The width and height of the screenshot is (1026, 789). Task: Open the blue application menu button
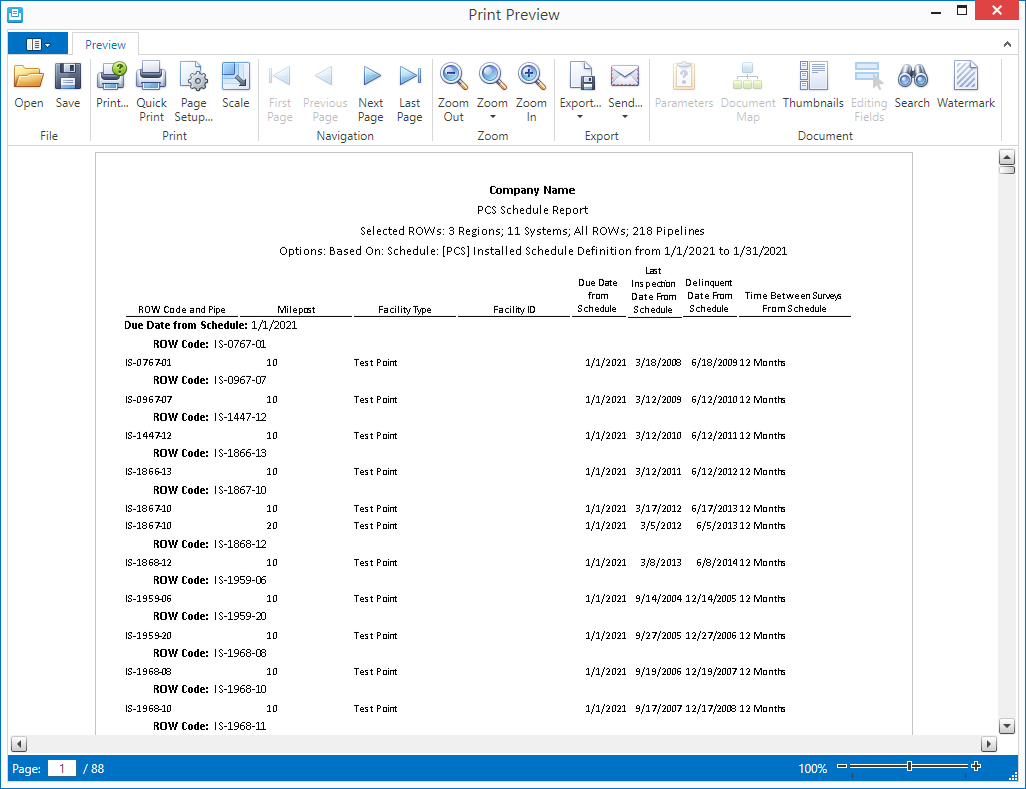tap(38, 44)
